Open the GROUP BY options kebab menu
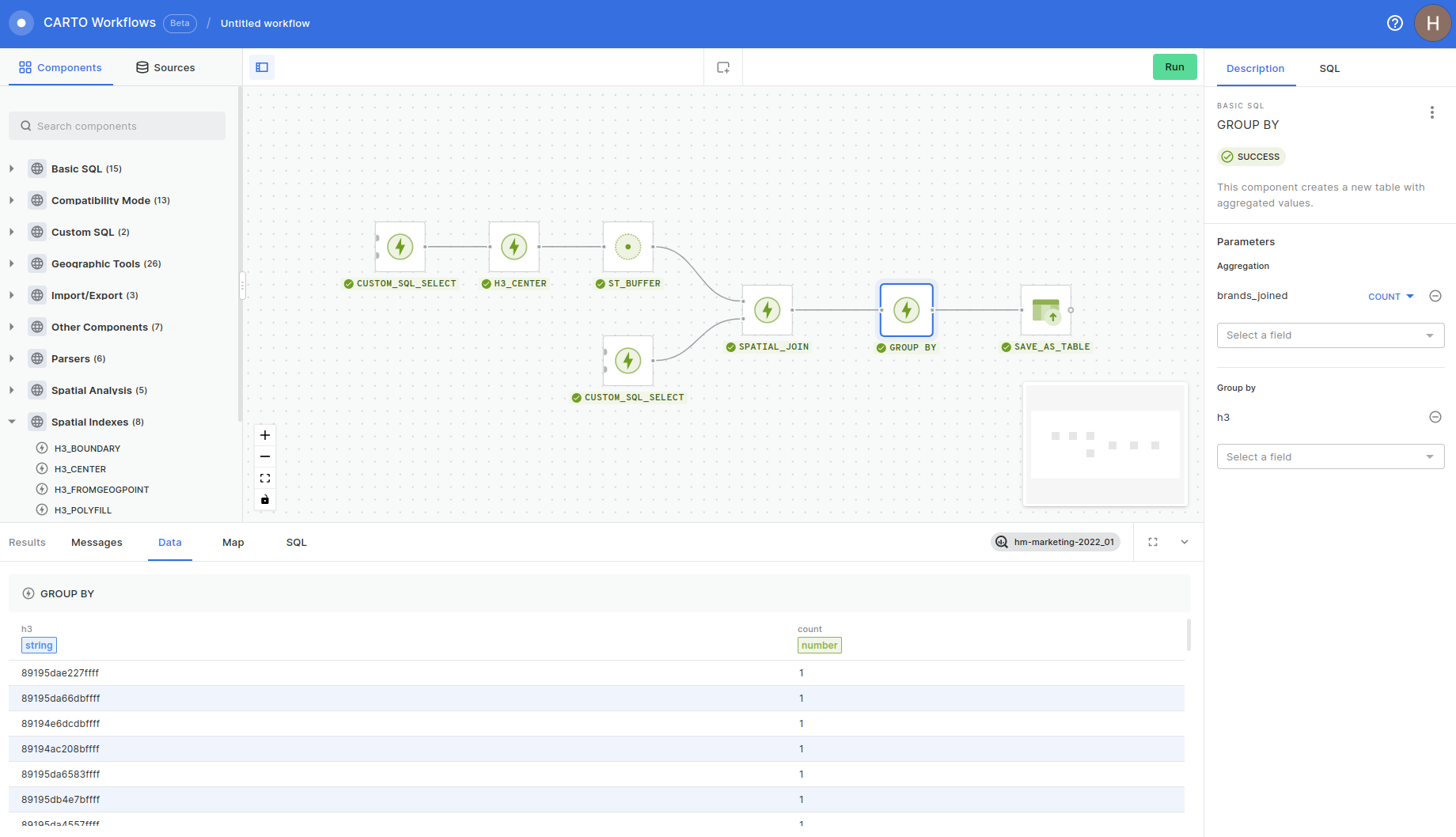The image size is (1456, 837). [1432, 112]
